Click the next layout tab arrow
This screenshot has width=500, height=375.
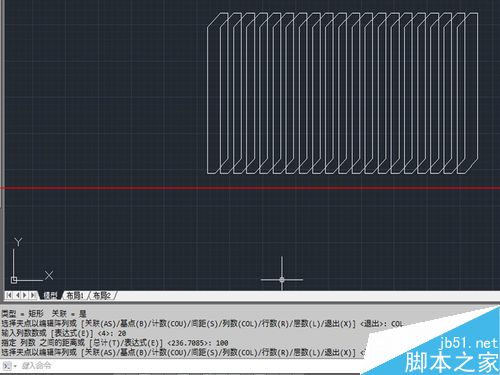click(x=25, y=295)
